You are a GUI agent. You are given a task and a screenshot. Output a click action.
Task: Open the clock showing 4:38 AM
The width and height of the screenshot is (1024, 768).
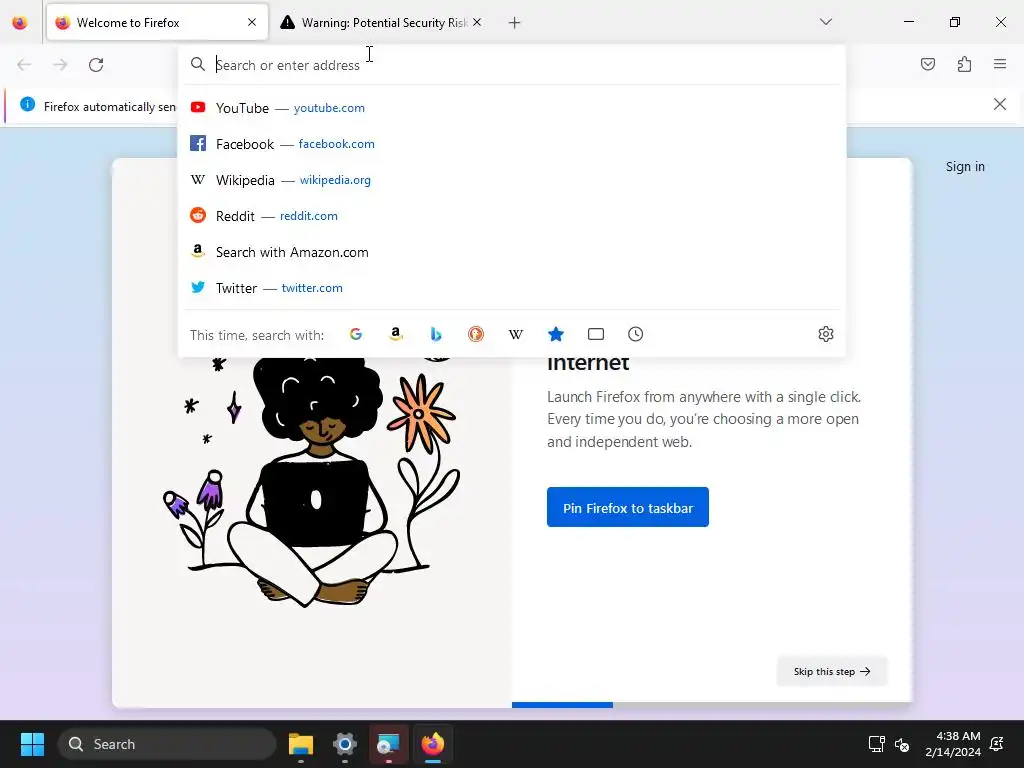click(x=953, y=744)
